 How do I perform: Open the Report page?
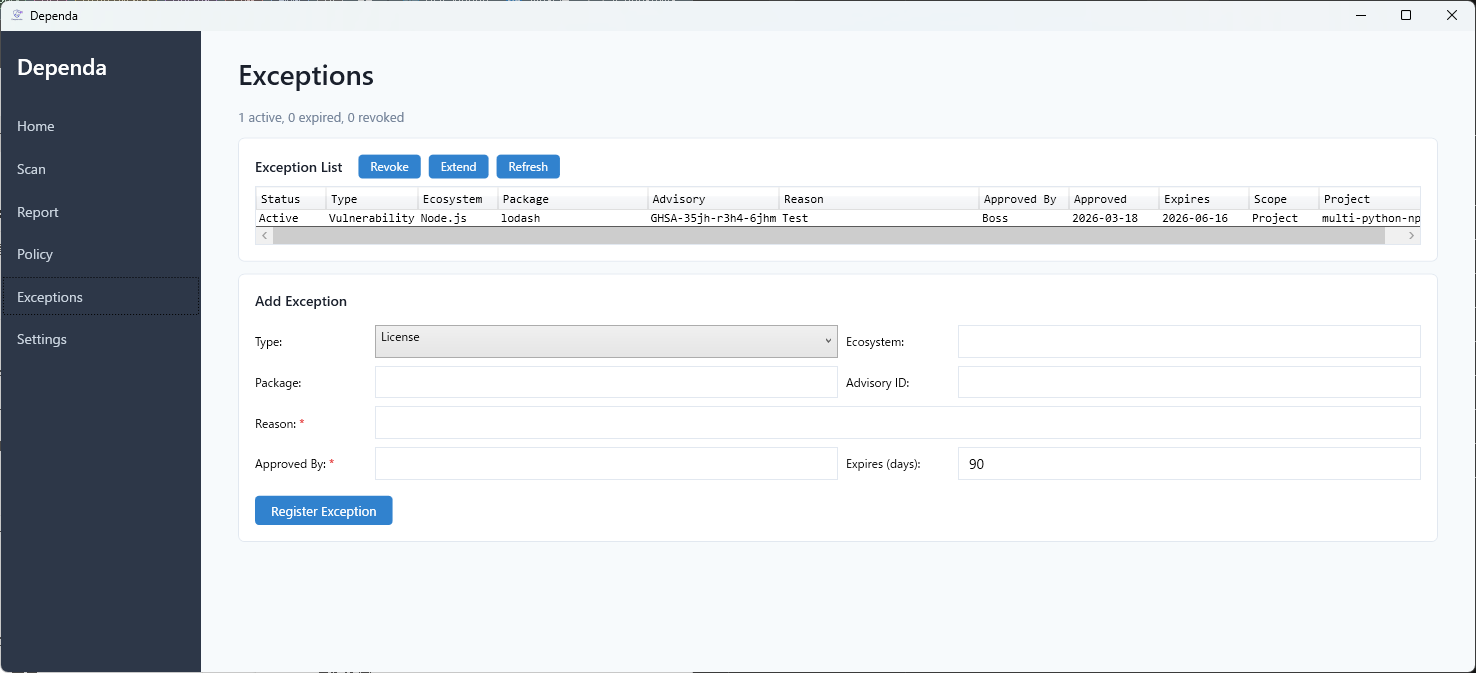[x=38, y=212]
